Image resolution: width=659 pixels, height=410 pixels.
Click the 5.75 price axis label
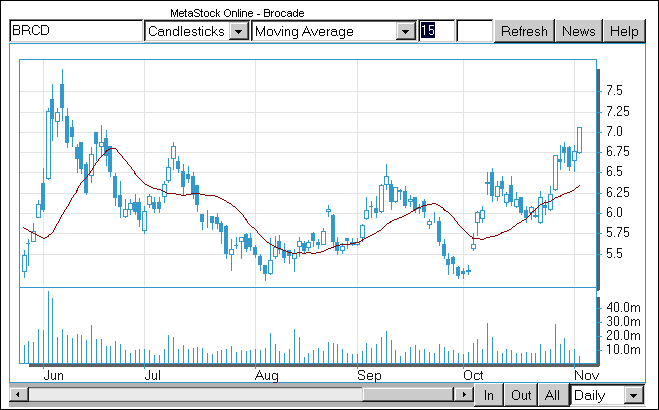pos(618,233)
